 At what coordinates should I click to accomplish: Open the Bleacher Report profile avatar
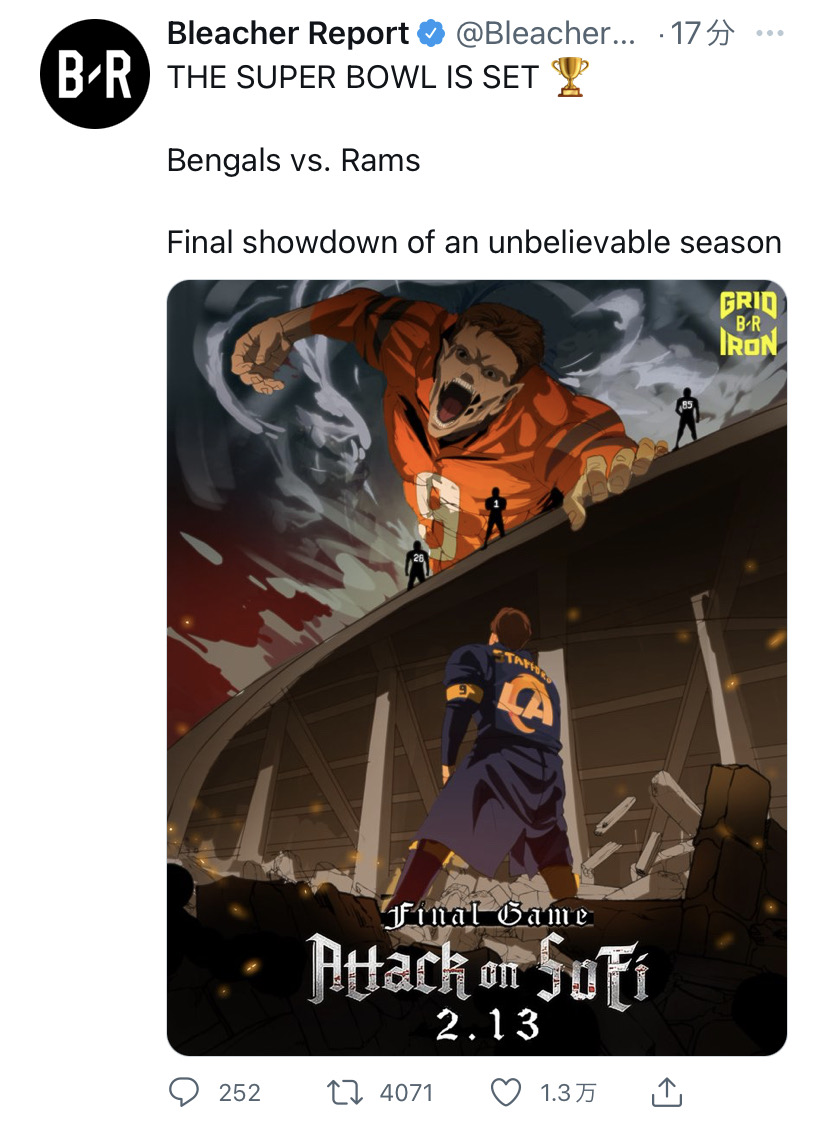point(95,74)
